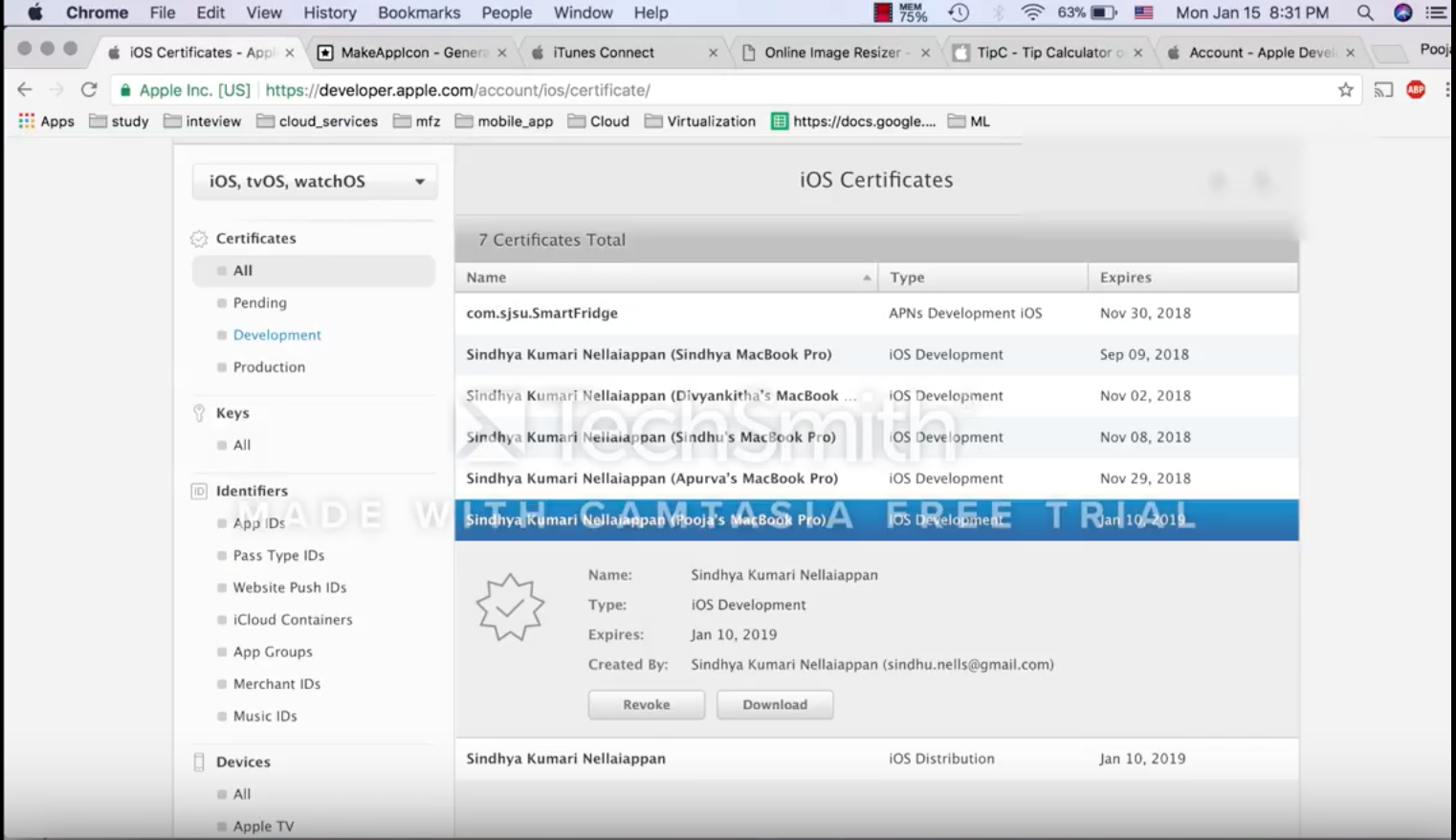Open the Notification Center list icon

click(x=1436, y=12)
